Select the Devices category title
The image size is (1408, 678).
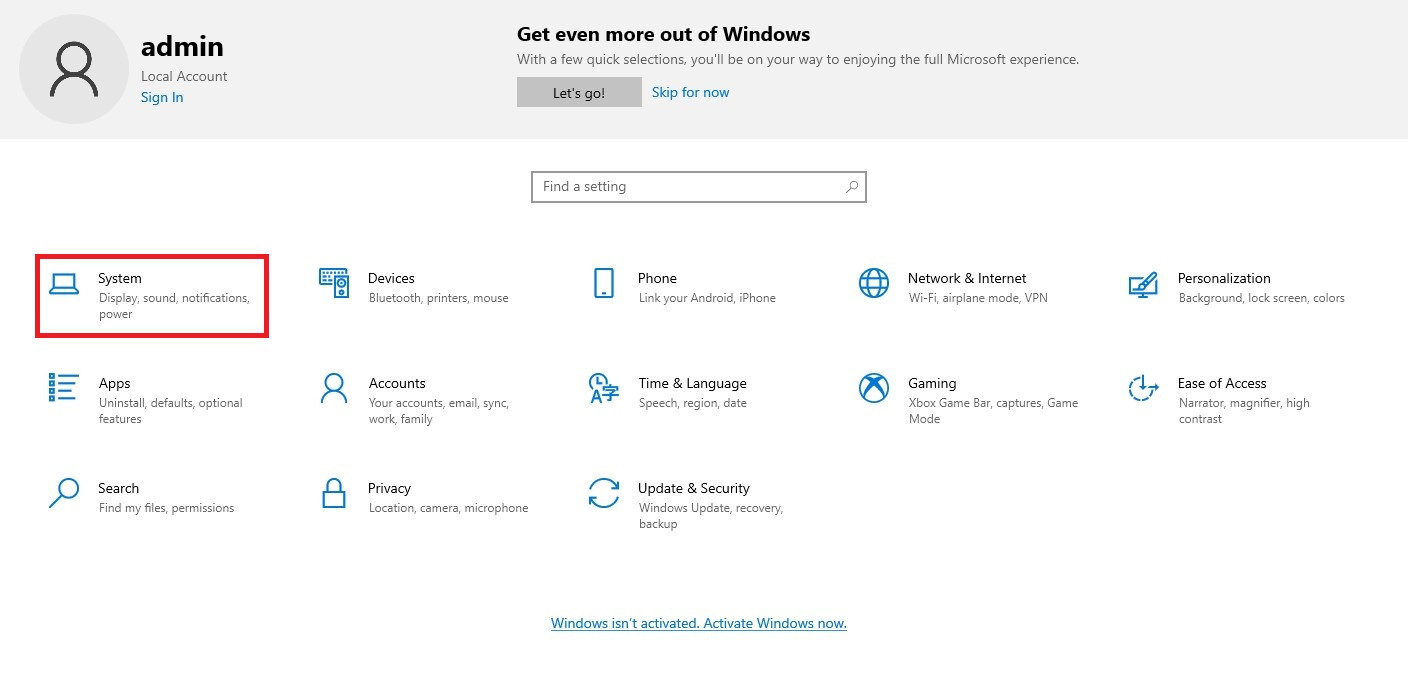pos(391,278)
